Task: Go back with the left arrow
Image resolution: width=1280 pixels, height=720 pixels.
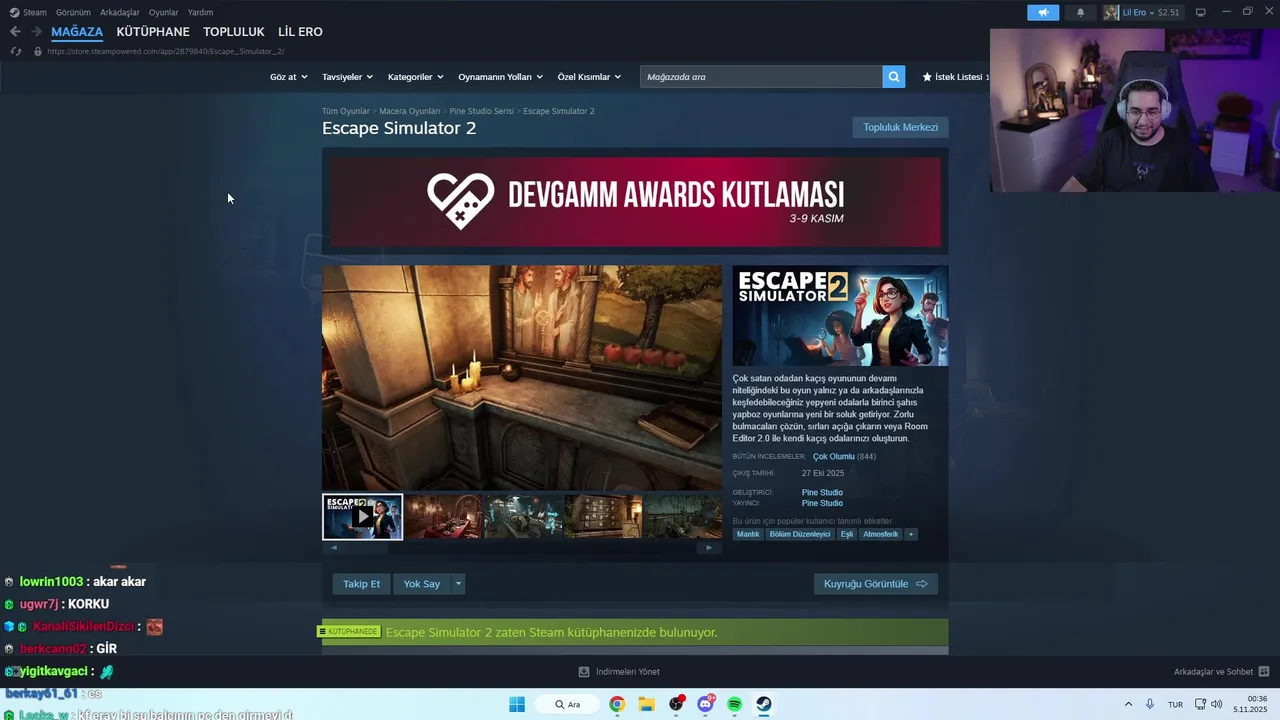Action: [x=15, y=32]
